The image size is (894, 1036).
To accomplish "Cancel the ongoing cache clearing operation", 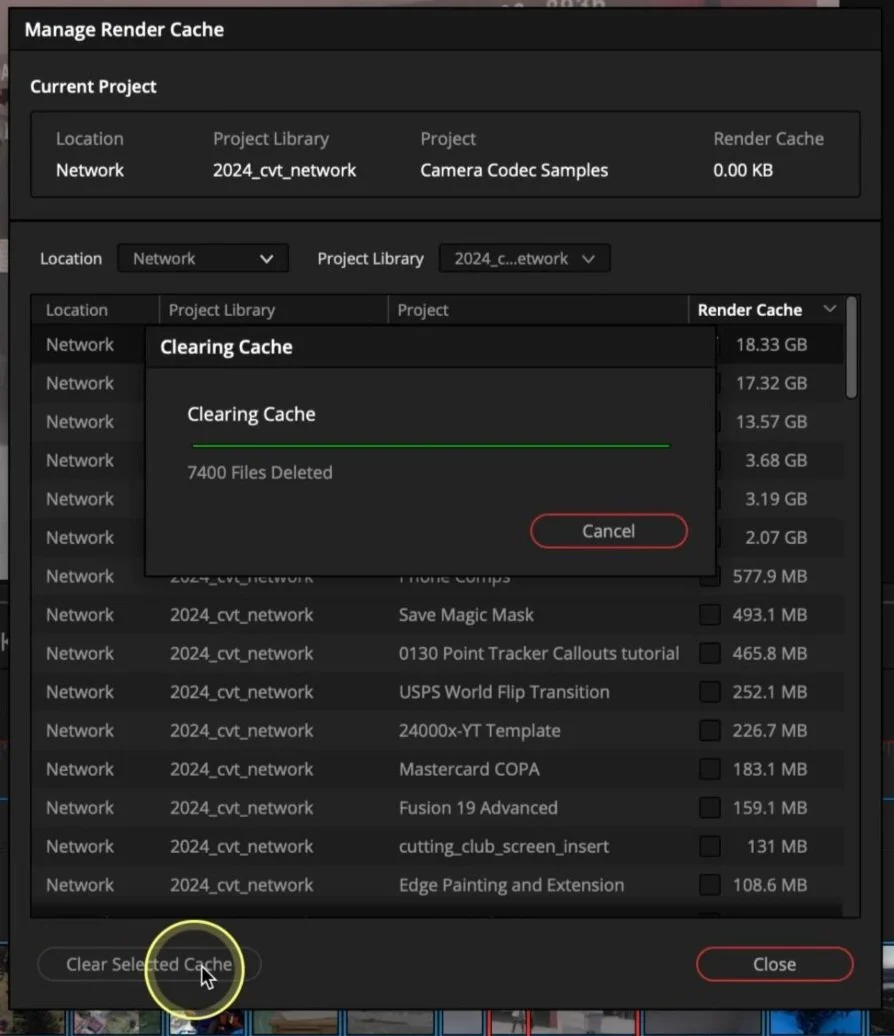I will click(608, 531).
